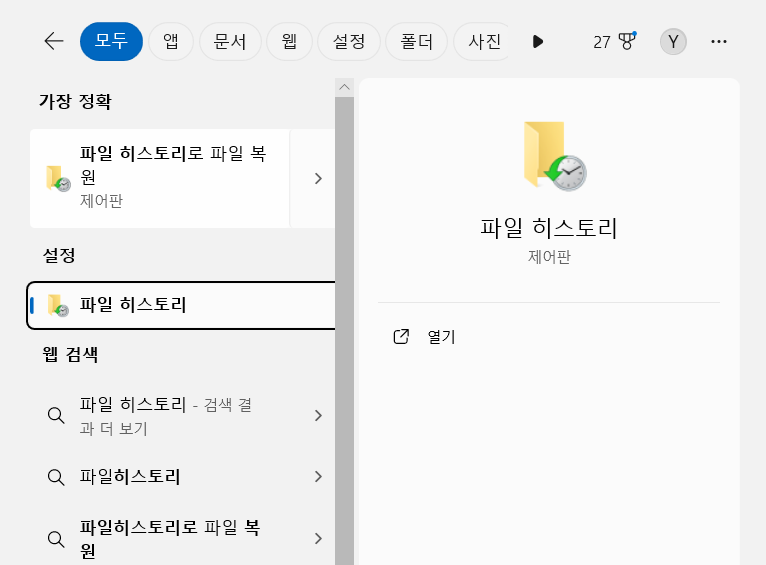Switch to the 웹 filter tab
766x565 pixels.
pos(289,42)
